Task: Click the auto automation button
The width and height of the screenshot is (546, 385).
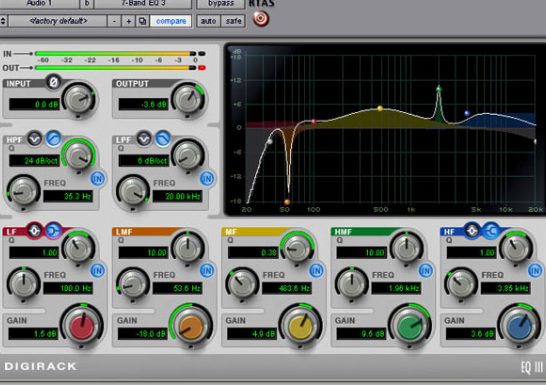Action: [208, 21]
